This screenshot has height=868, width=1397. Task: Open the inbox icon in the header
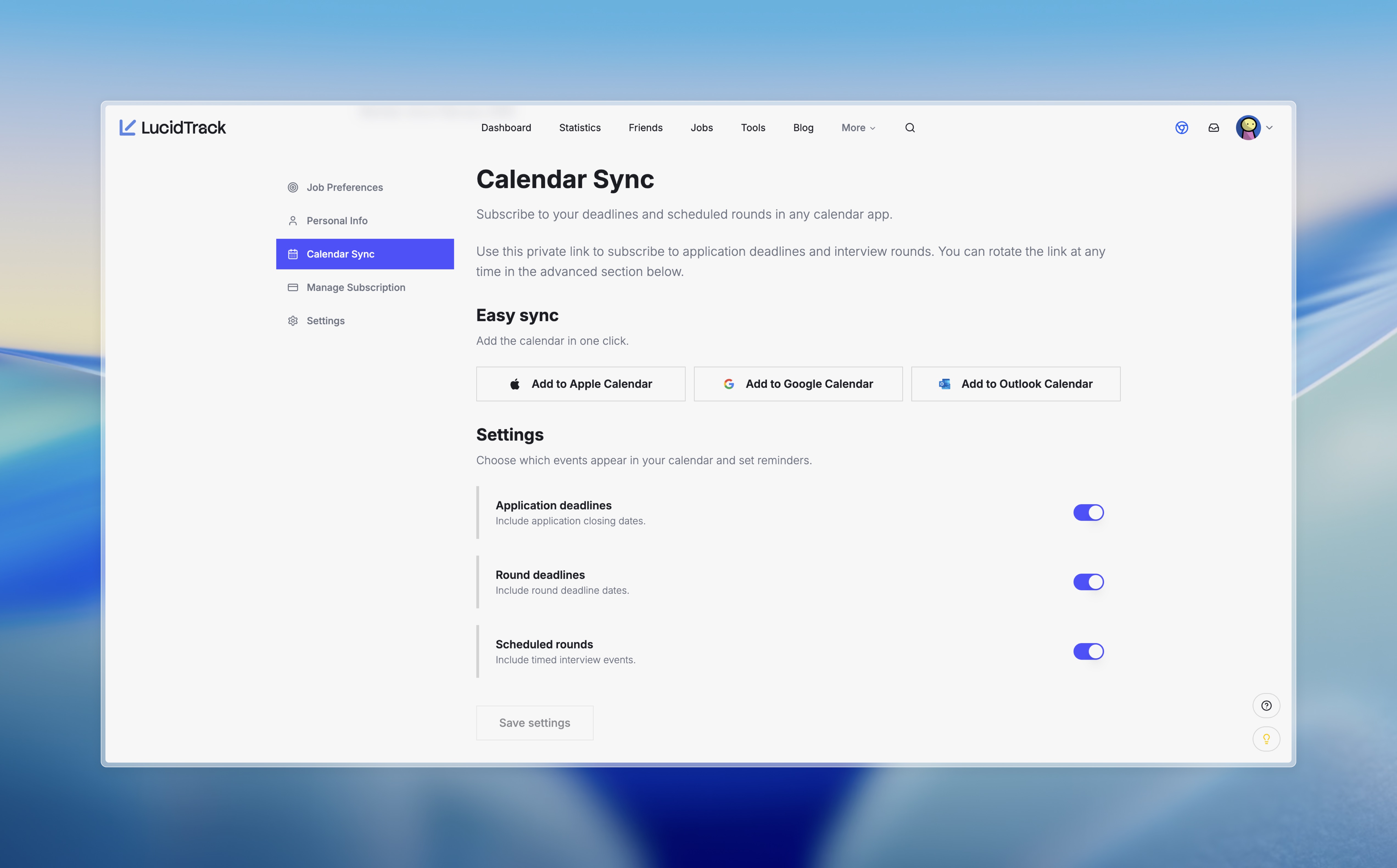1213,127
